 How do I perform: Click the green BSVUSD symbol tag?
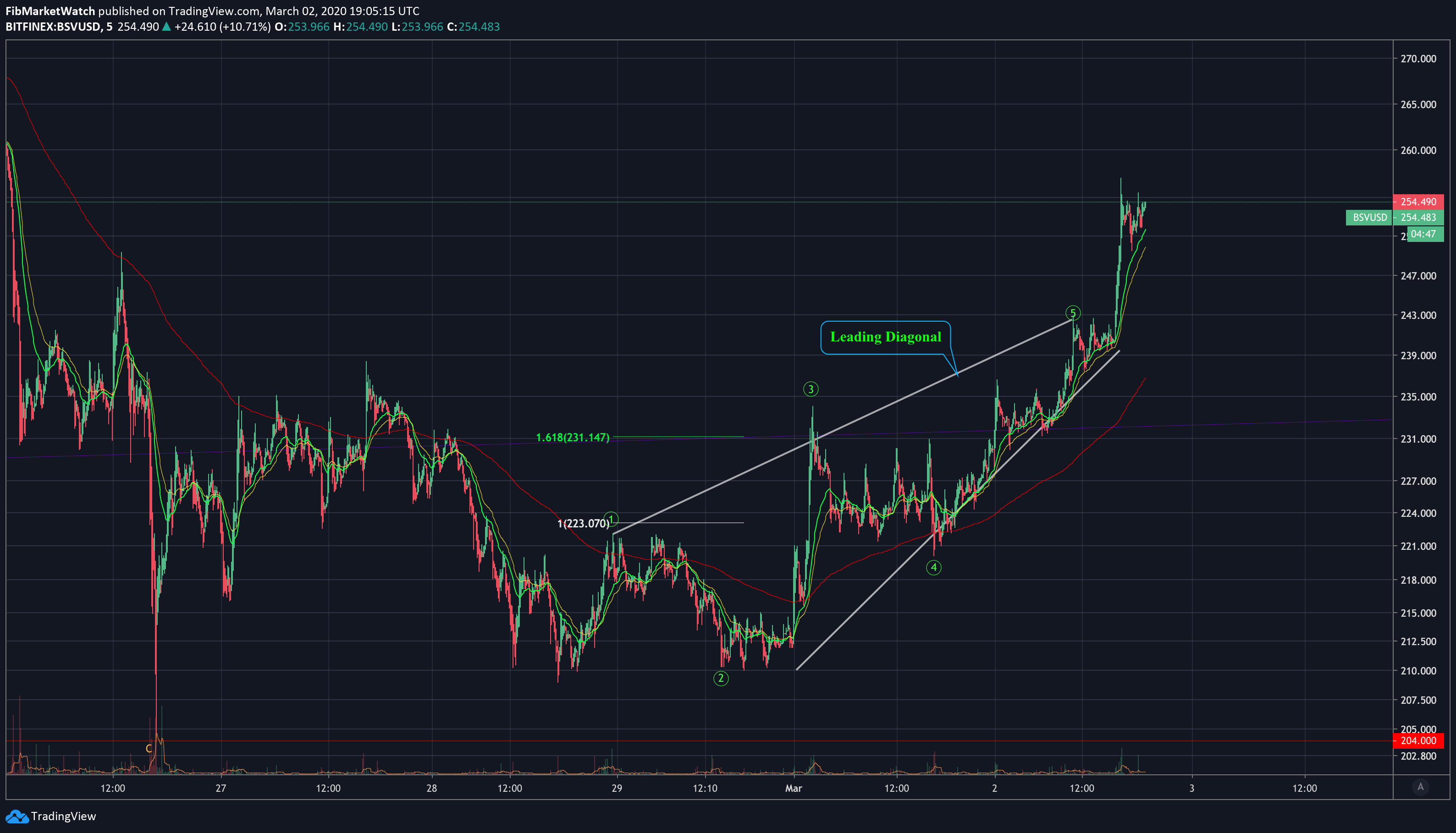[1368, 217]
